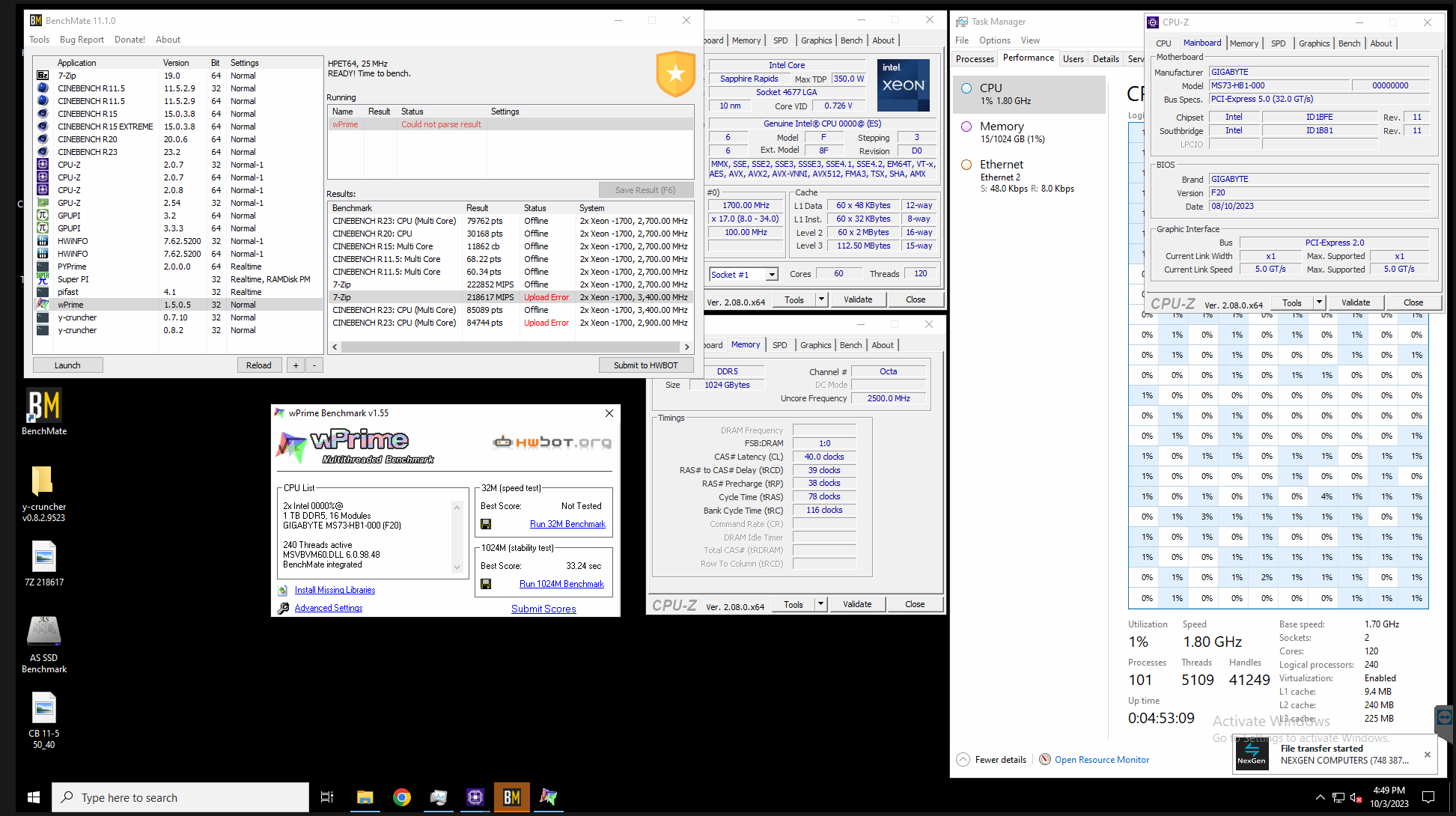
Task: Dismiss NexGen file transfer notification
Action: (1428, 755)
